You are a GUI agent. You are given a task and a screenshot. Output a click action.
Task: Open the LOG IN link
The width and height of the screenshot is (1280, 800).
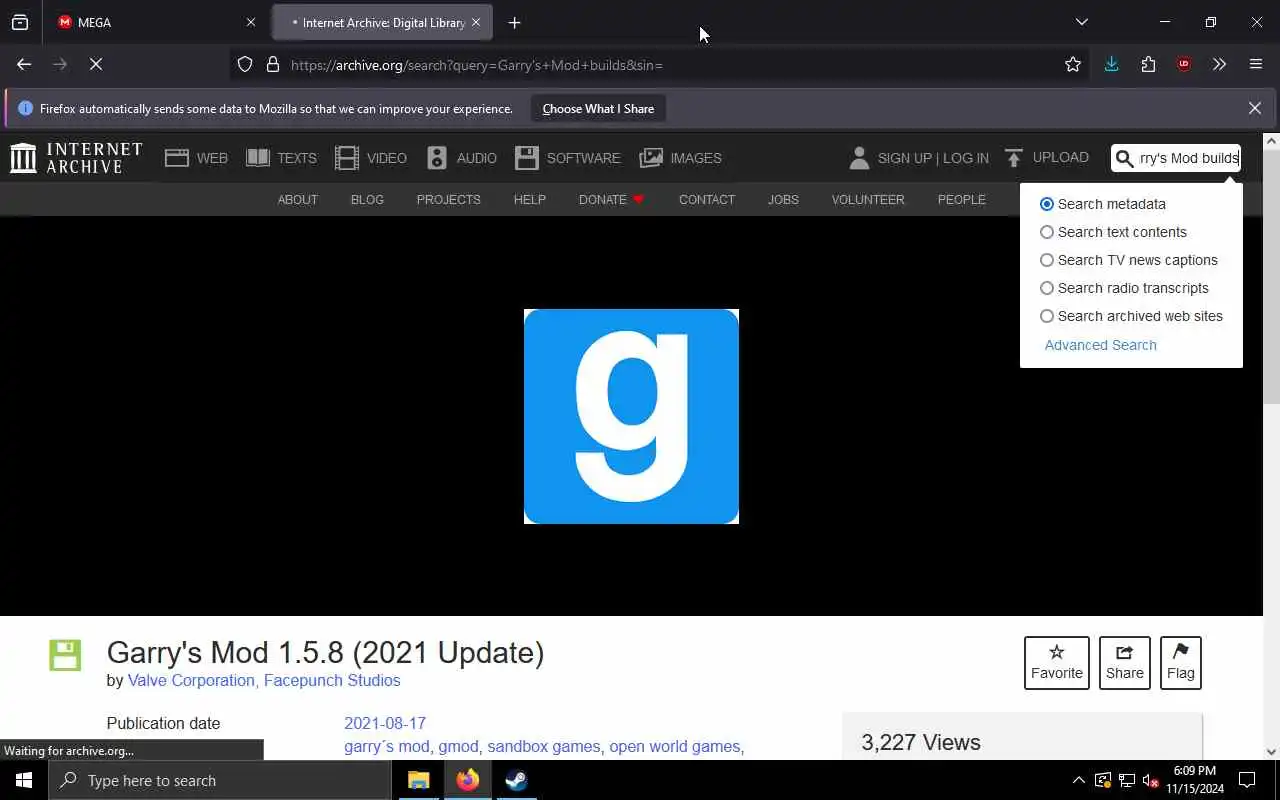point(966,158)
